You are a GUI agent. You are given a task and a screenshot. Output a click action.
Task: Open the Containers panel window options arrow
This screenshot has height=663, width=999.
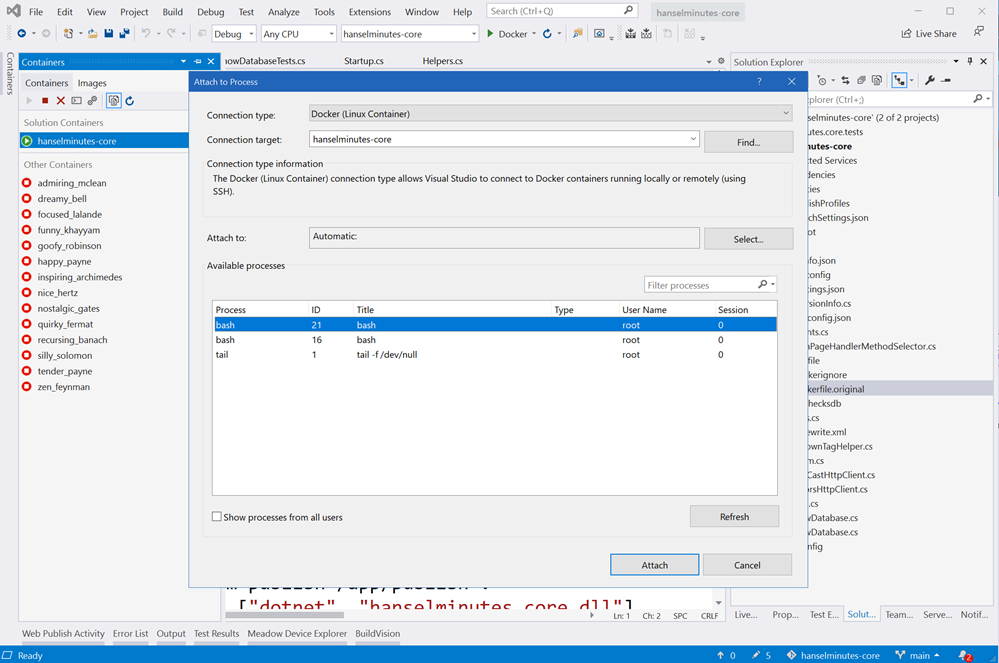tap(183, 61)
